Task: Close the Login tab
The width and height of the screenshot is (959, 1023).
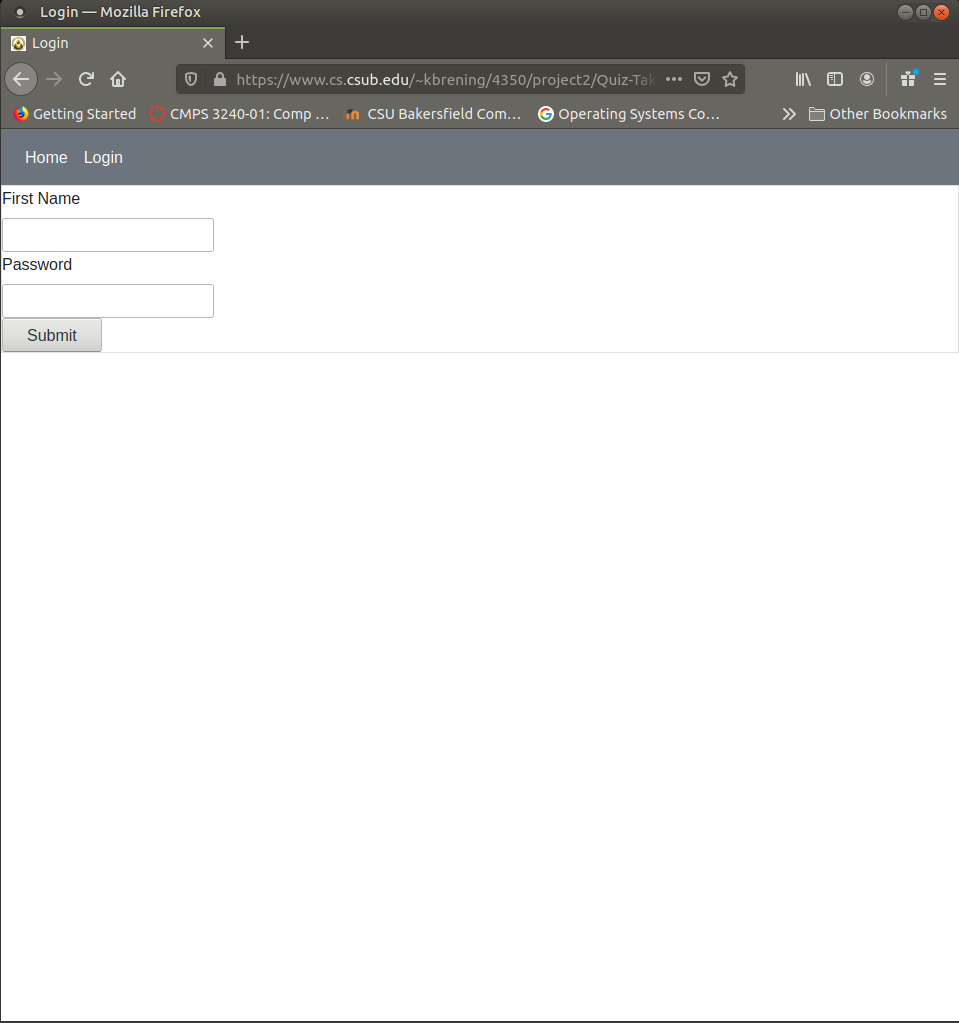Action: point(208,43)
